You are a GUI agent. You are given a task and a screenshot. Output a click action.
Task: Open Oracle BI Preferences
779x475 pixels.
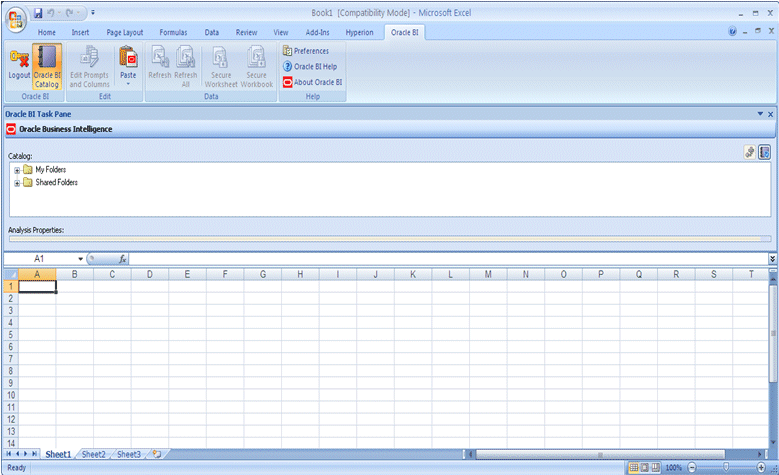306,51
